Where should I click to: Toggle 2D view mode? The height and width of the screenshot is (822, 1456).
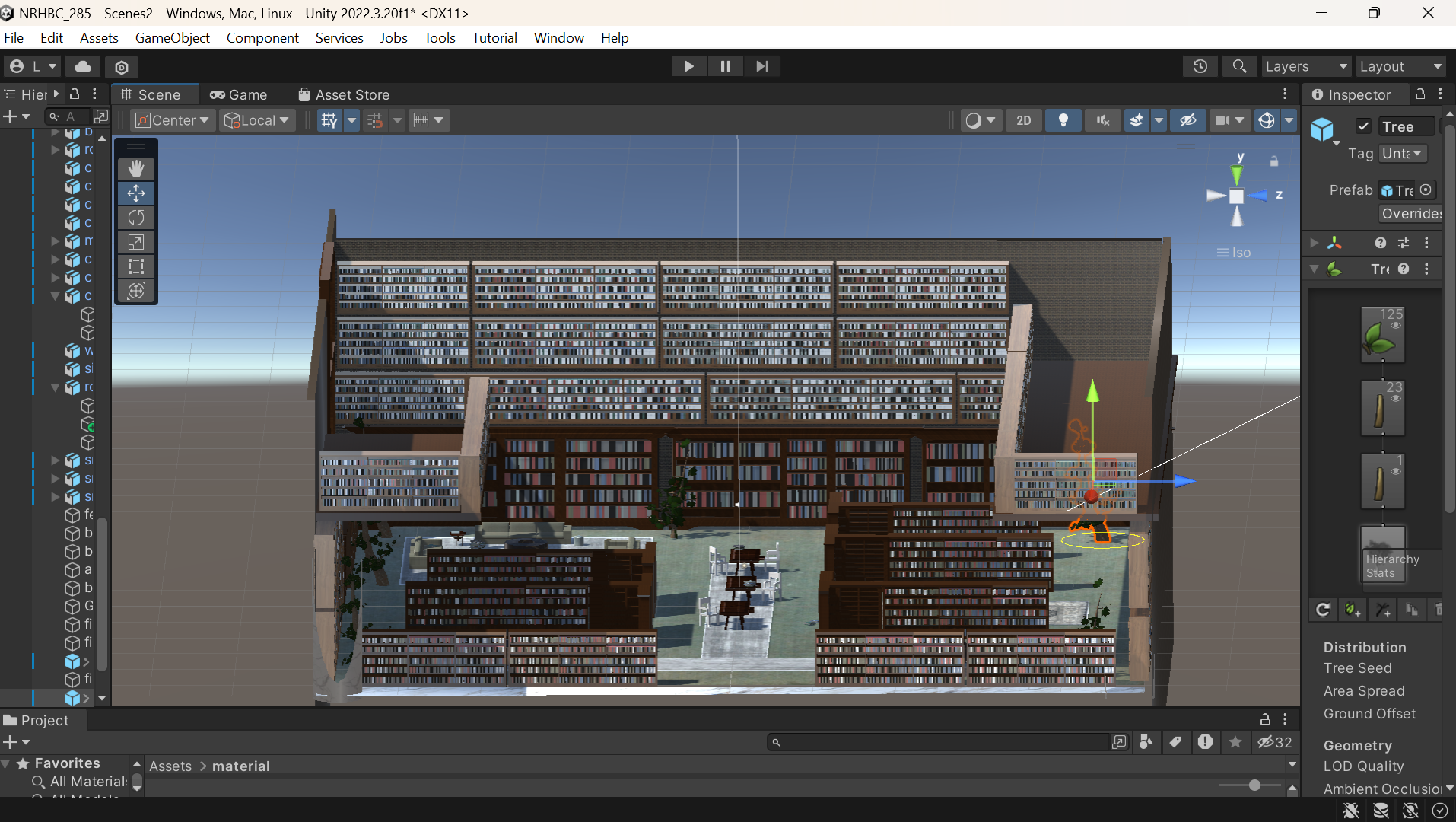(1024, 120)
